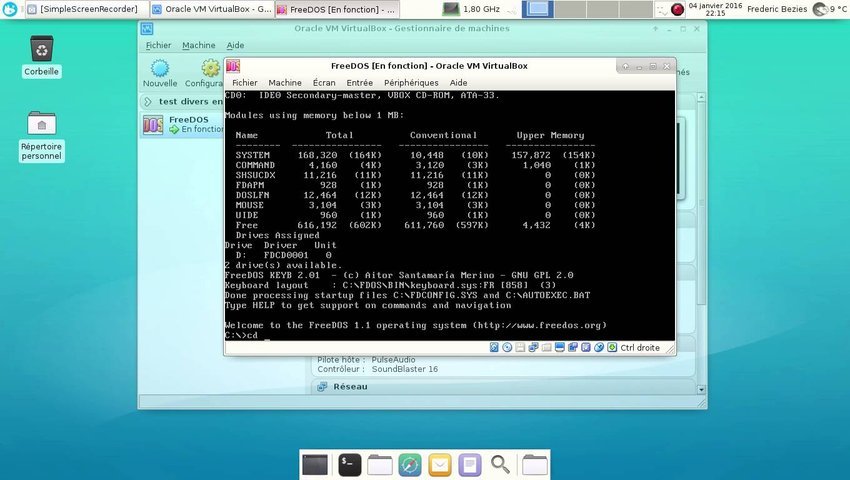Click the scroll up arrow in manager details pane
The width and height of the screenshot is (850, 480).
tap(701, 98)
